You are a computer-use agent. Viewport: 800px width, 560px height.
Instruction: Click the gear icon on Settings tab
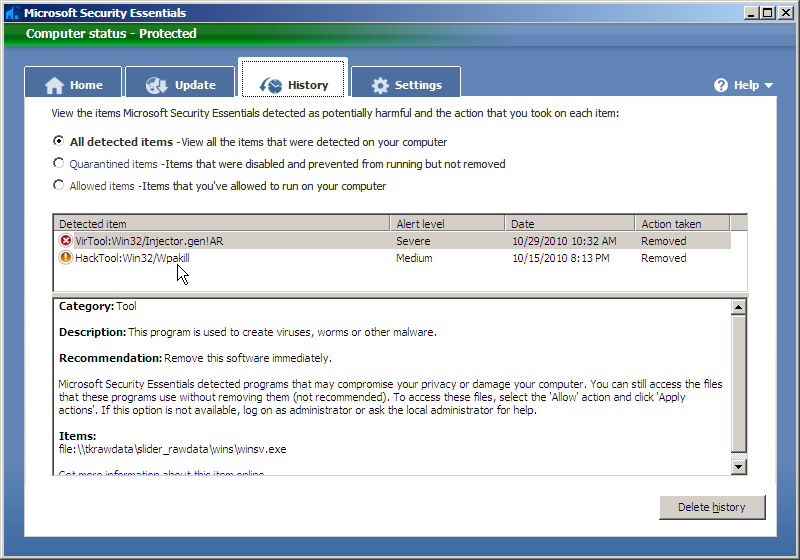380,85
